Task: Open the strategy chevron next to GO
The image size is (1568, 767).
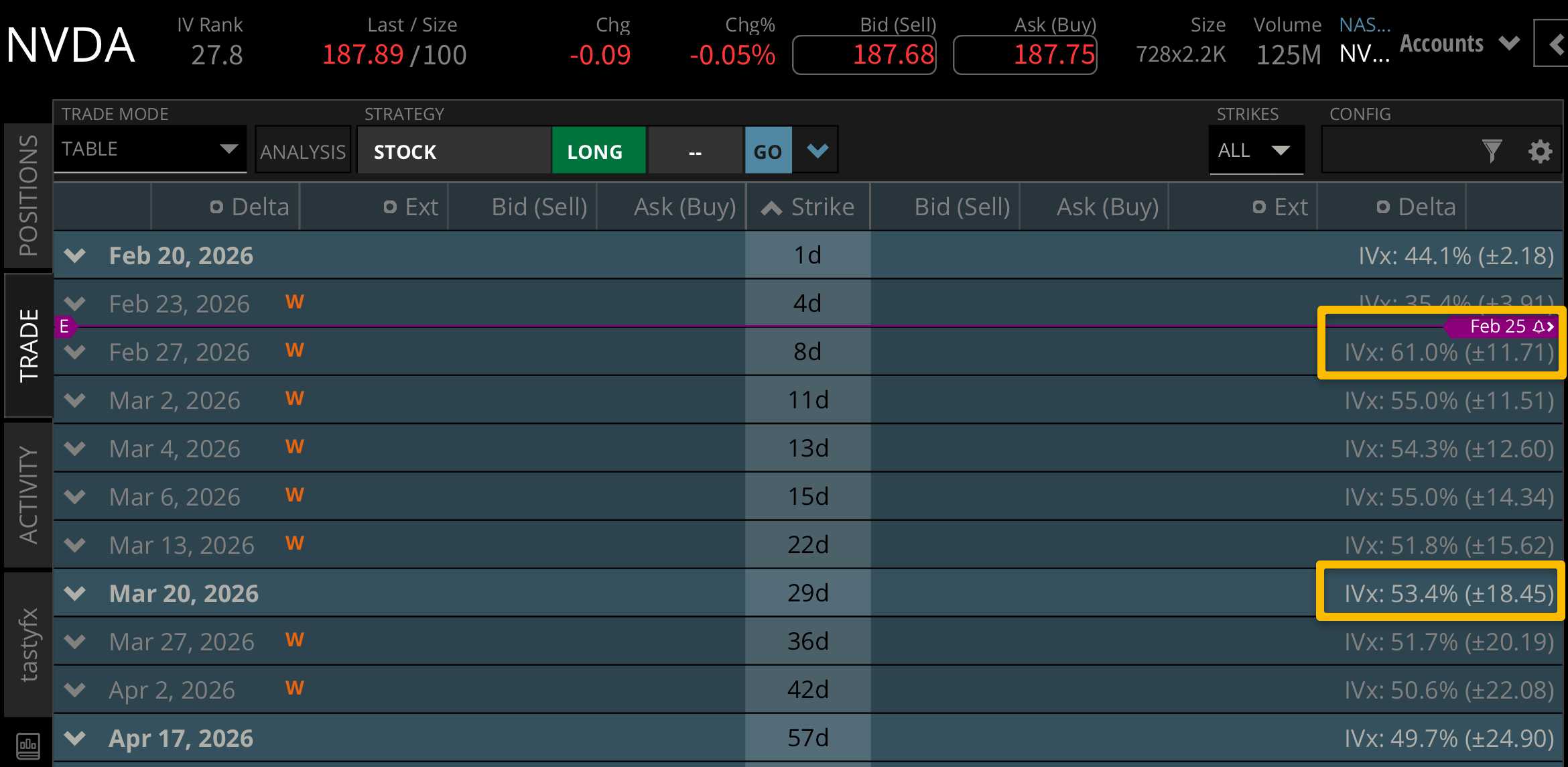Action: tap(816, 150)
